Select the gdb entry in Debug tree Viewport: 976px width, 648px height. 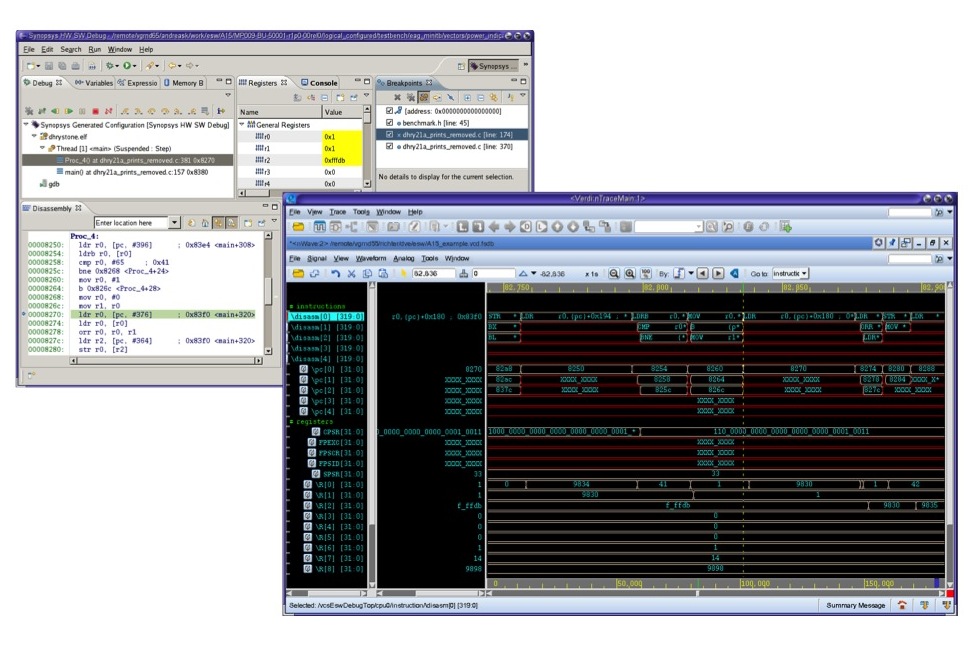(49, 184)
